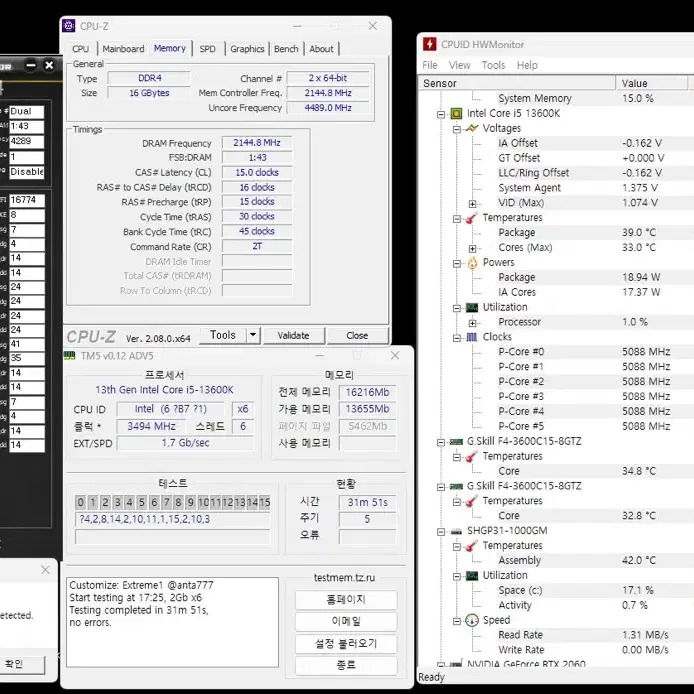Open the Tools dropdown arrow in CPU-Z

[253, 335]
